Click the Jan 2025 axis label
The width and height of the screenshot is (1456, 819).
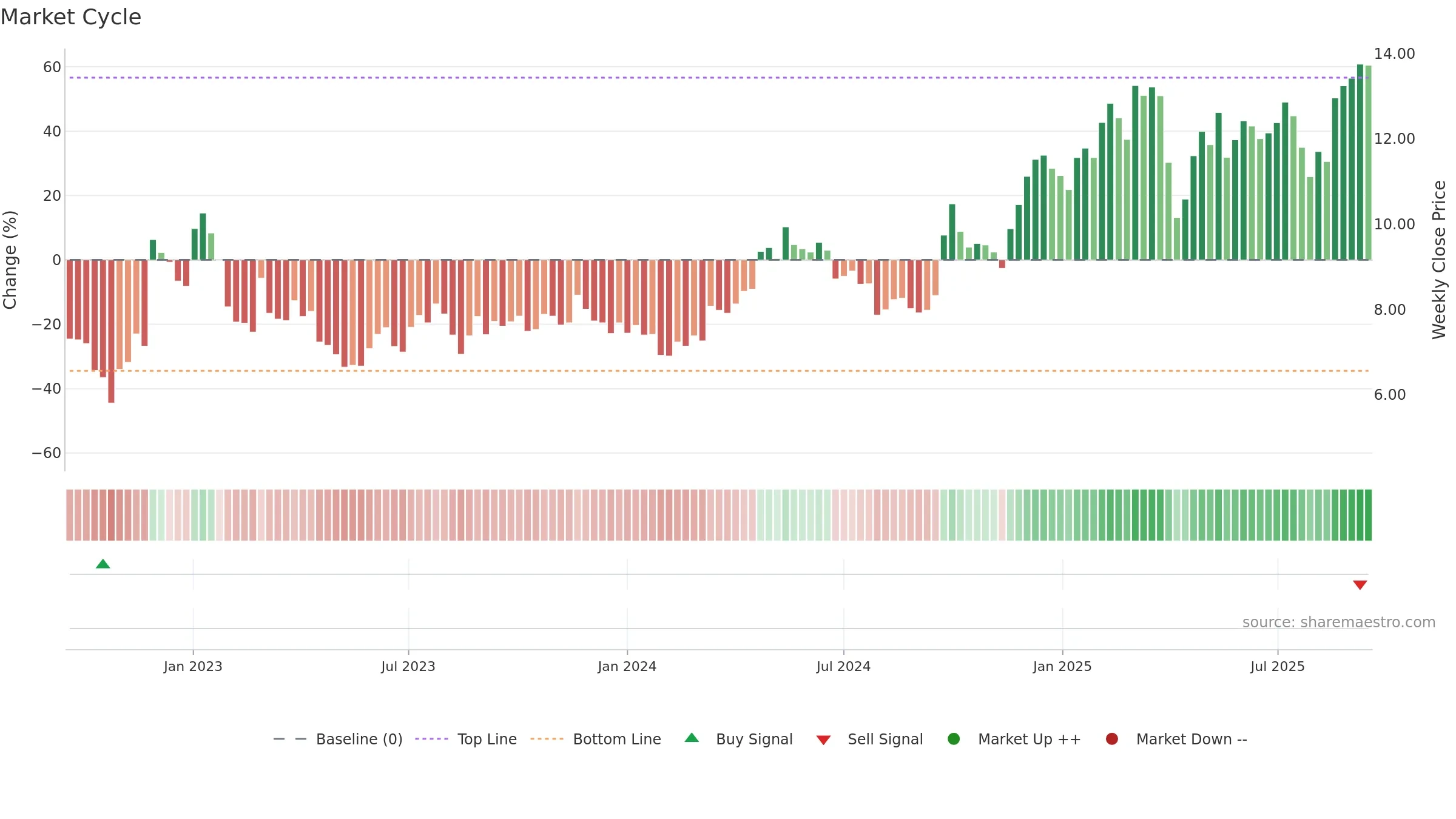[x=1062, y=667]
